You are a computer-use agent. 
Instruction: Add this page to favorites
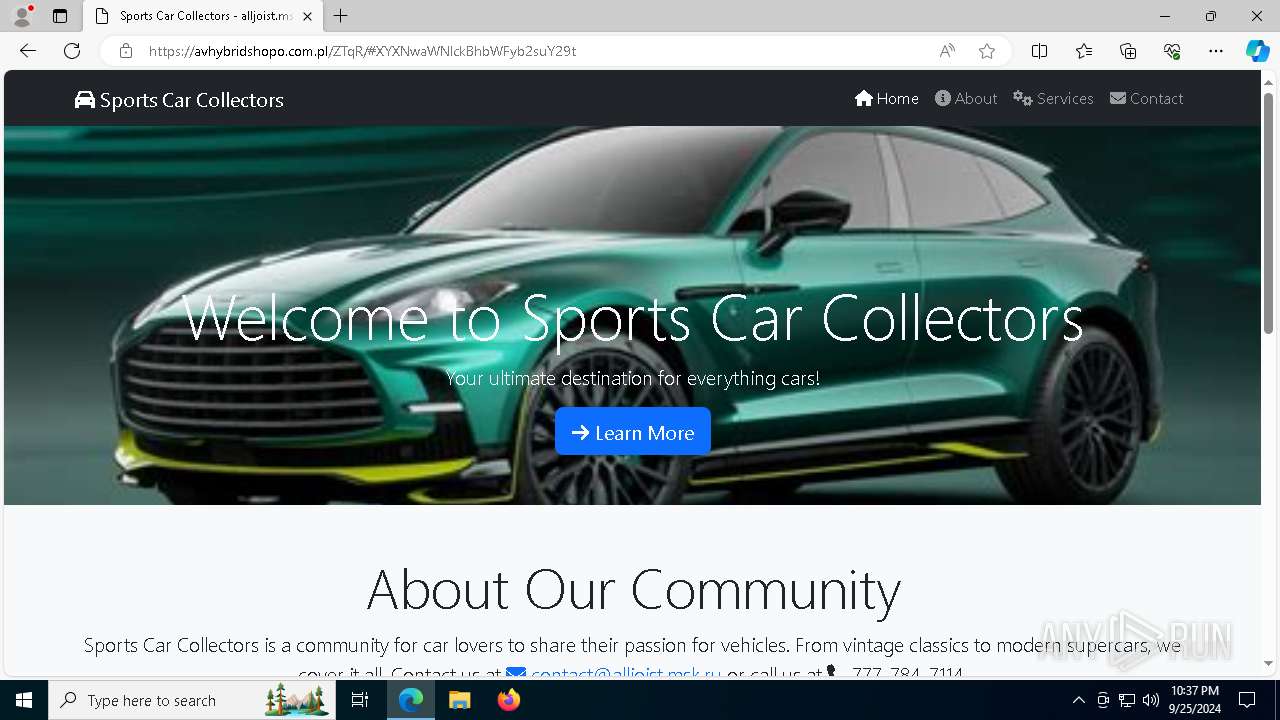[987, 51]
